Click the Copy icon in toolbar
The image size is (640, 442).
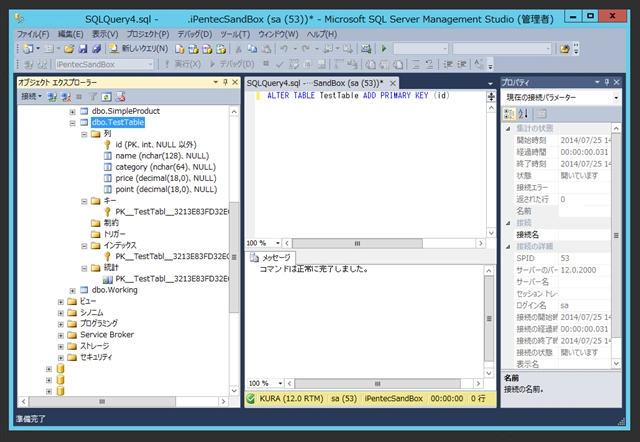[252, 49]
